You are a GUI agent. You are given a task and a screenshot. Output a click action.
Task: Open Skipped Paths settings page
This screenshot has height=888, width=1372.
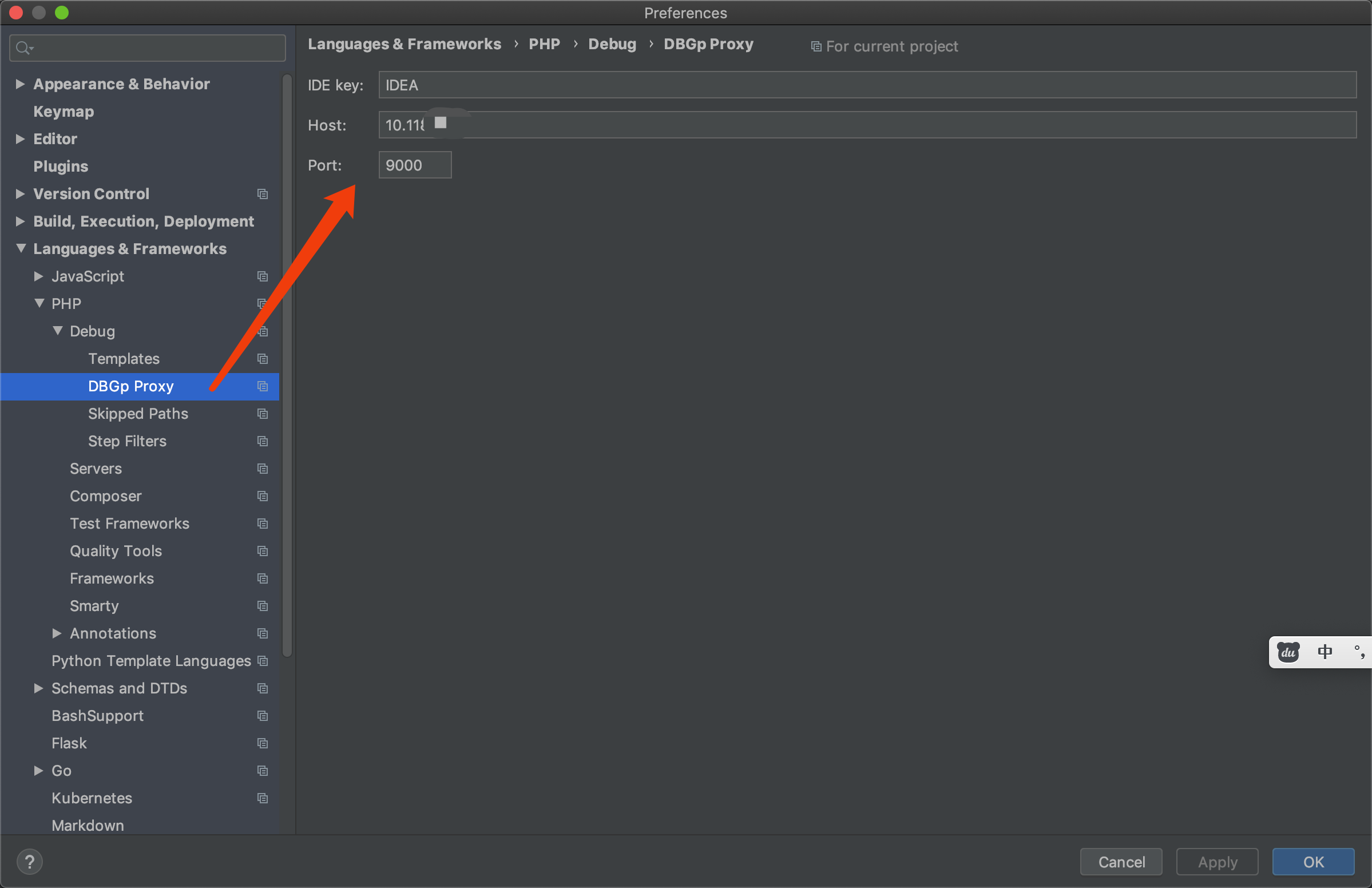(x=138, y=414)
